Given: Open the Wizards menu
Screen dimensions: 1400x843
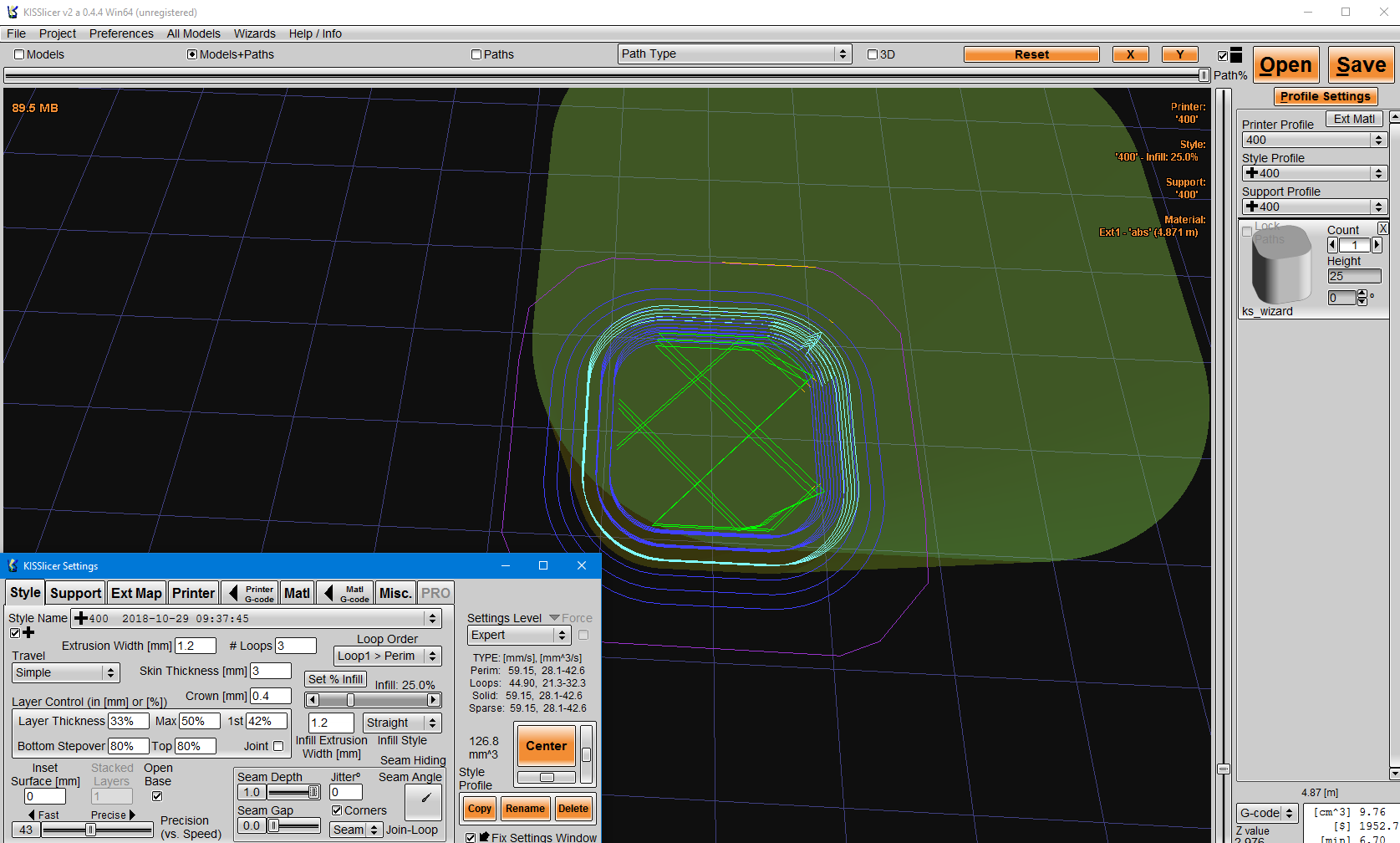Looking at the screenshot, I should coord(254,33).
